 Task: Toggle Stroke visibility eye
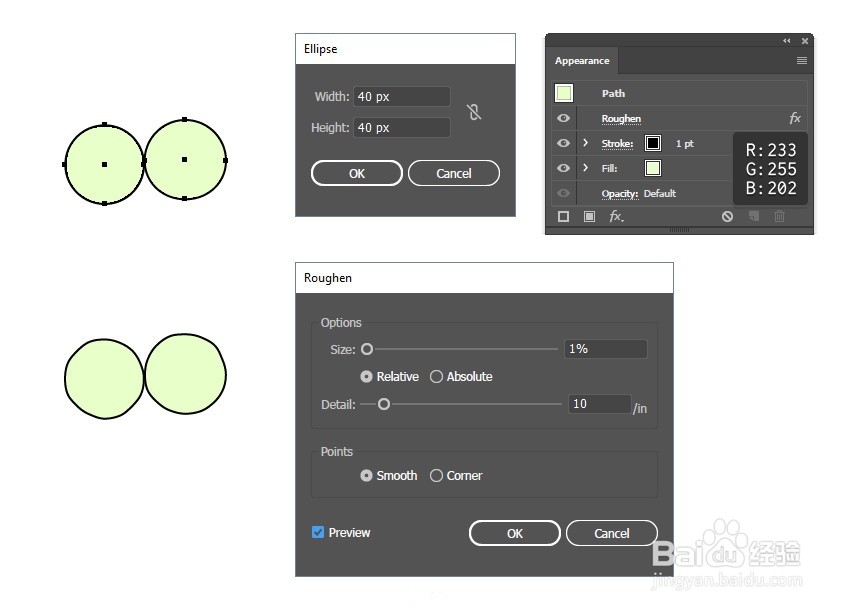click(563, 144)
